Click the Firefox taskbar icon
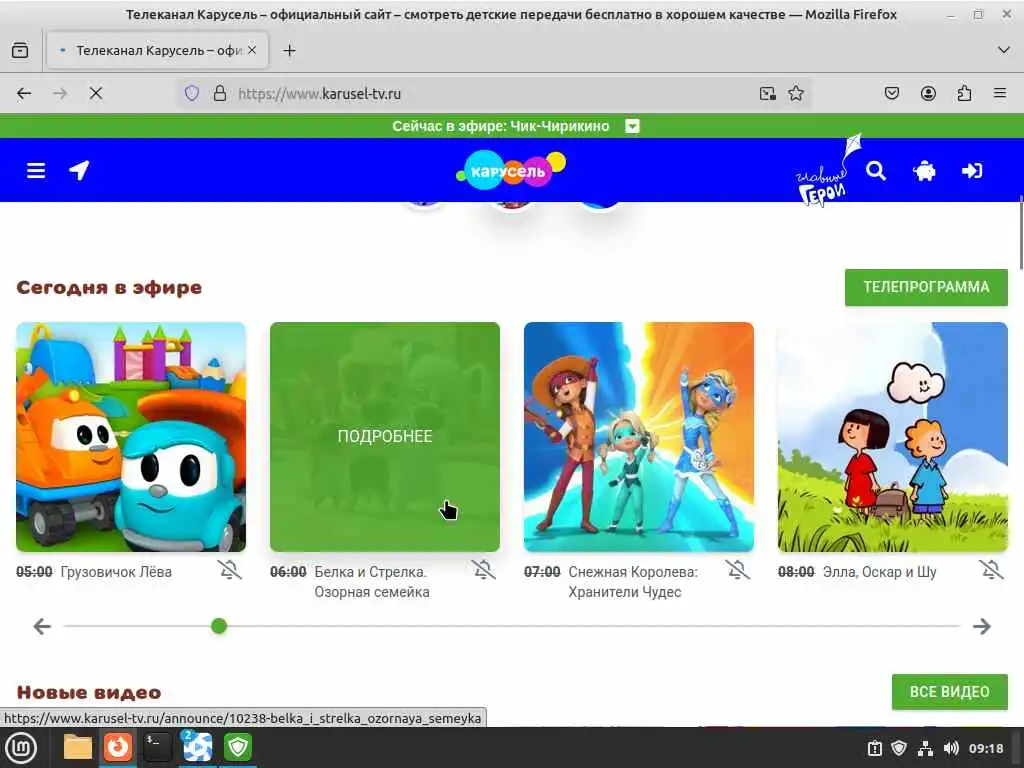The width and height of the screenshot is (1024, 768). (118, 747)
